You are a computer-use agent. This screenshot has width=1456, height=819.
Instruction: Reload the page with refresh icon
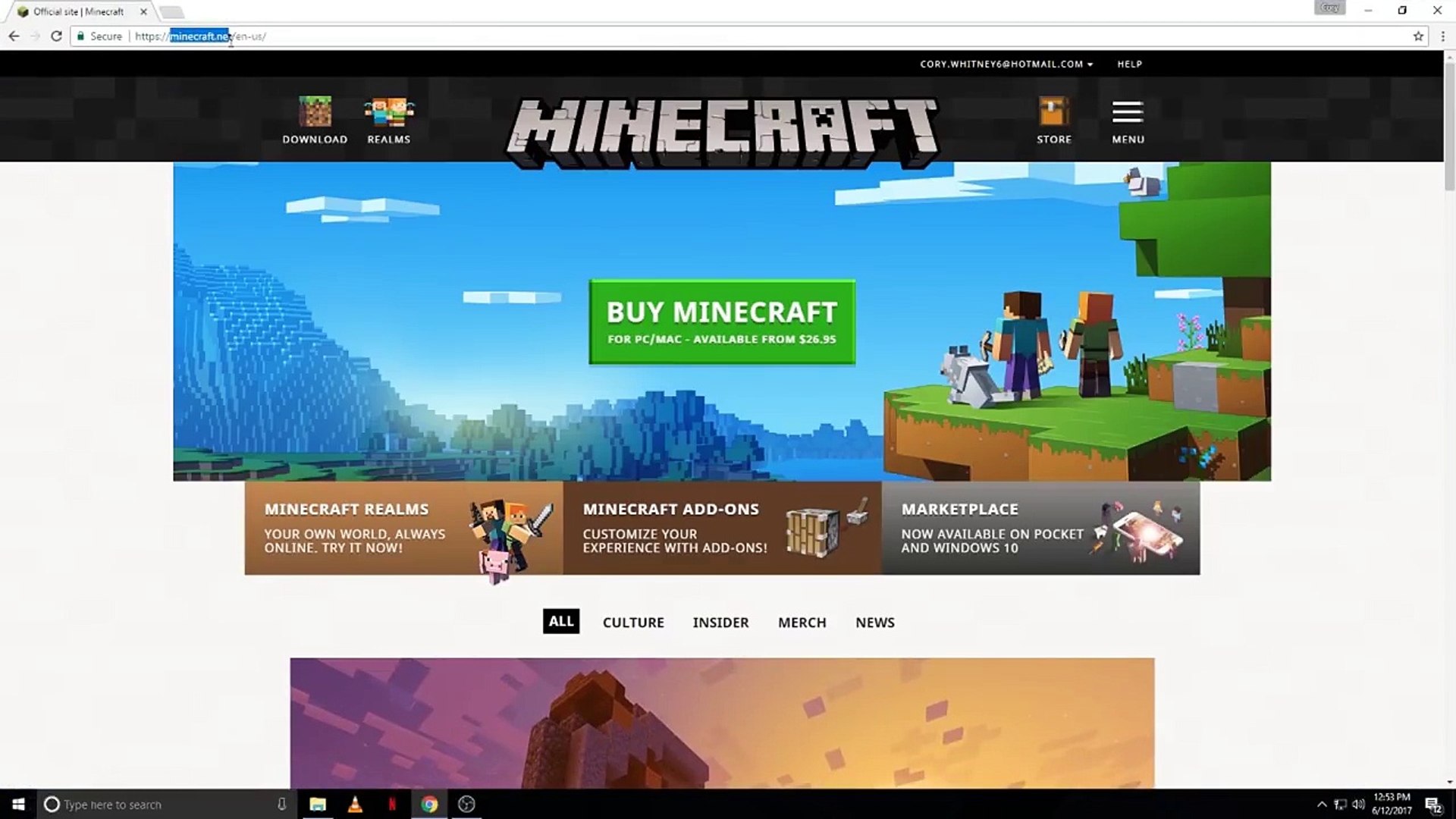(56, 36)
